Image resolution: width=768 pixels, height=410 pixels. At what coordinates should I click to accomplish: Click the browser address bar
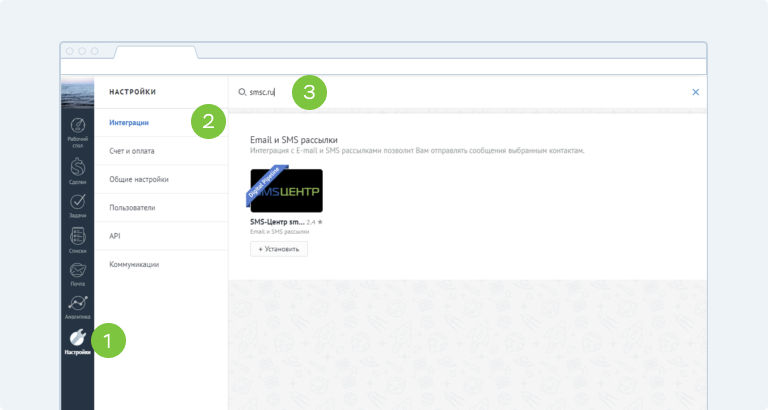[384, 66]
